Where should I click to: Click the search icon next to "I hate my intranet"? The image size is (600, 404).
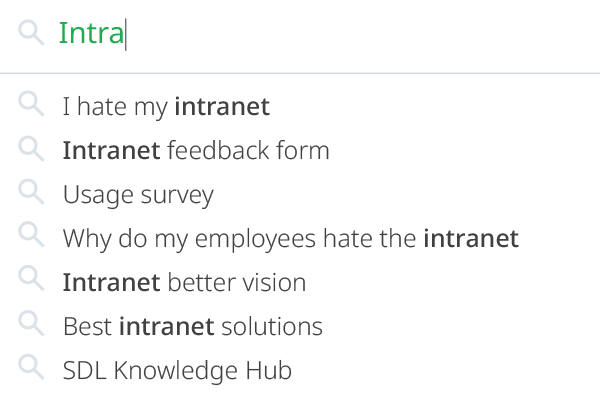point(31,104)
